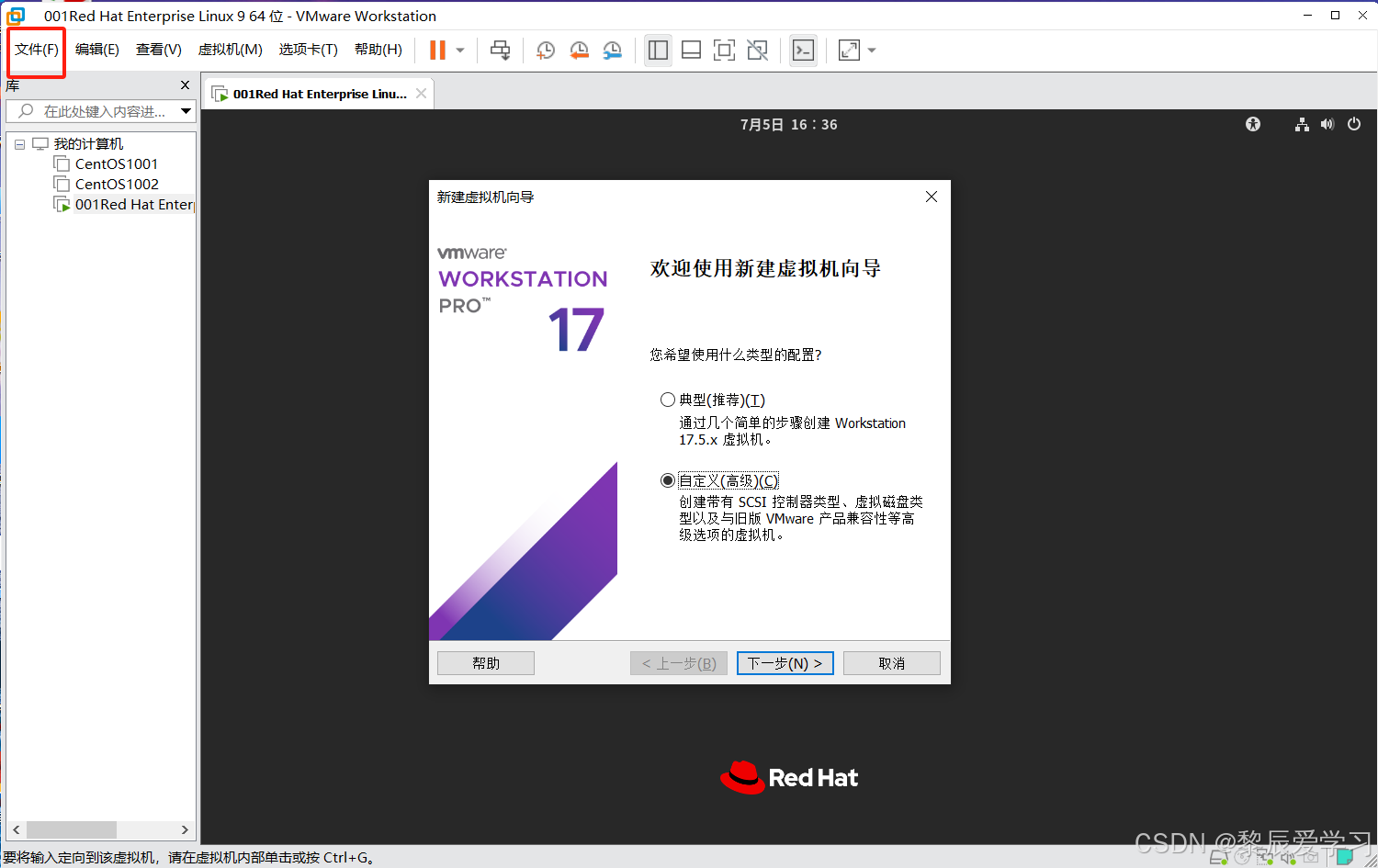Collapse the 我的计算机 tree node
Screen dimensions: 1378x868
(19, 144)
